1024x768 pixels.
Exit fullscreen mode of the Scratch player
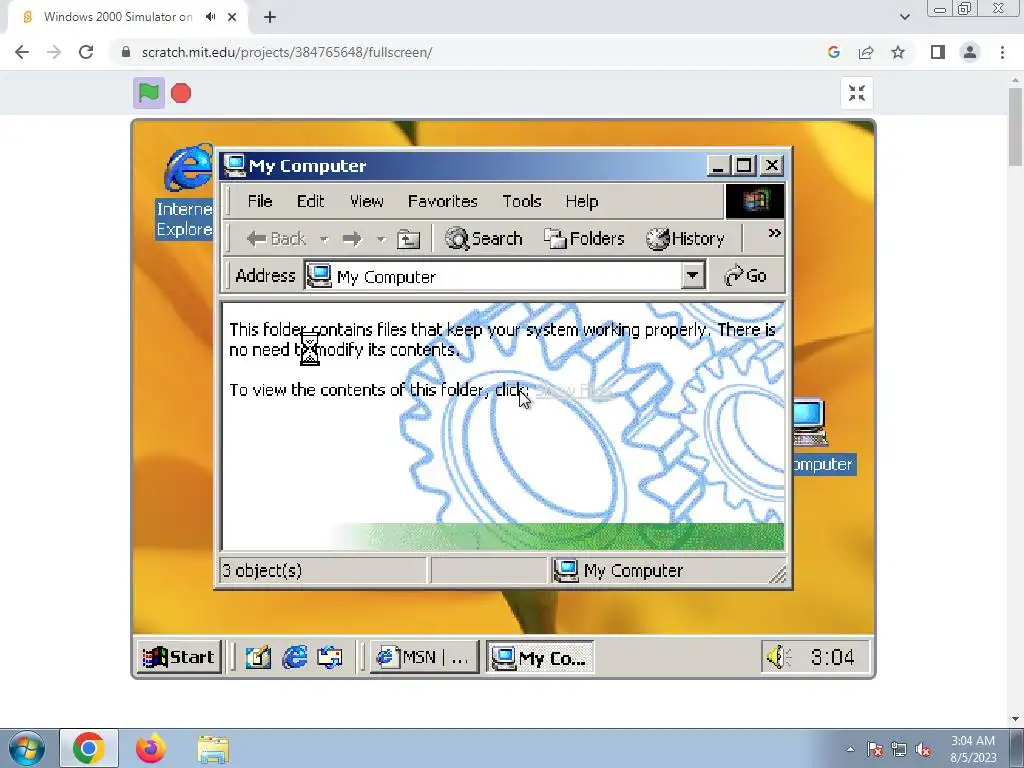coord(857,93)
